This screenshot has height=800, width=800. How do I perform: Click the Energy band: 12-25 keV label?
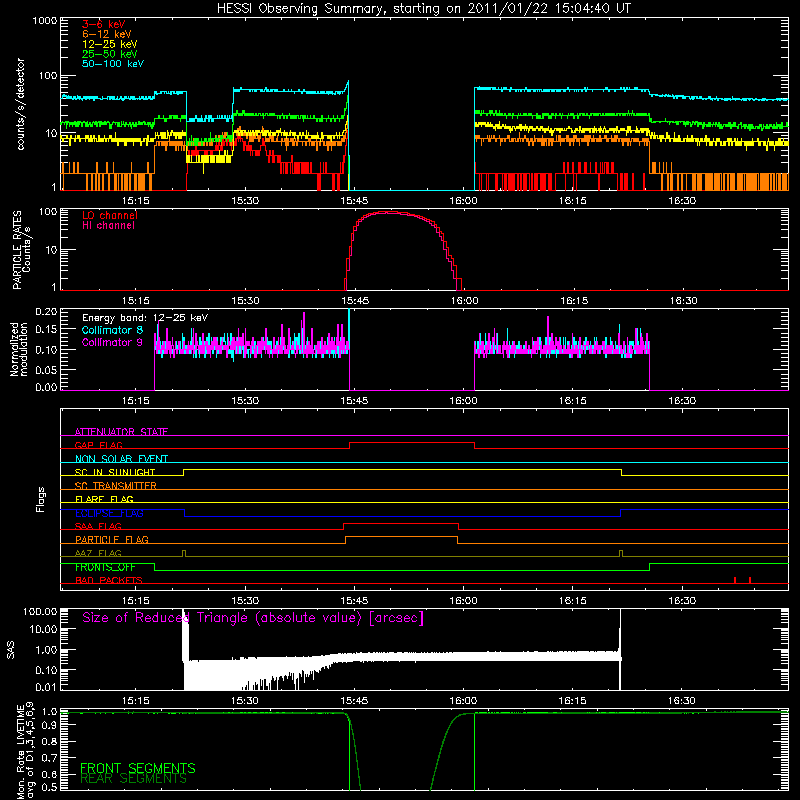(x=145, y=318)
